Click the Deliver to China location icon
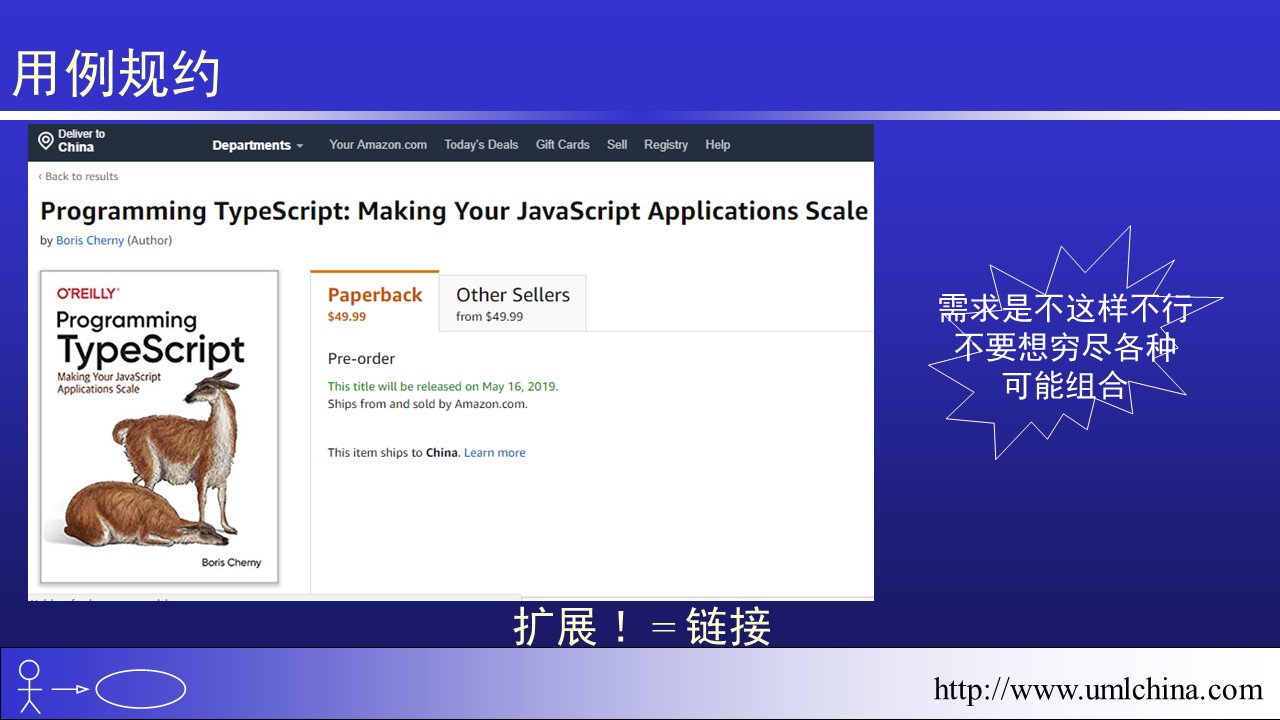The image size is (1280, 720). click(x=45, y=141)
